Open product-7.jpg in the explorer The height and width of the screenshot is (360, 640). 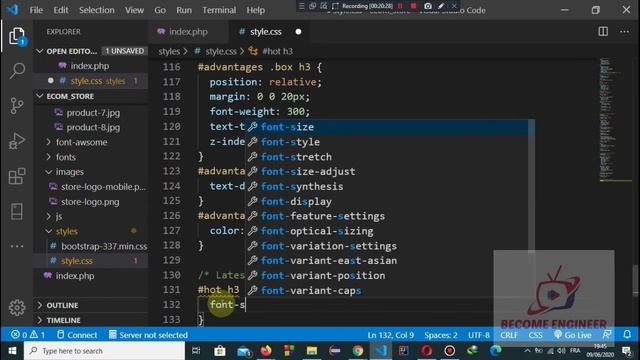(93, 113)
